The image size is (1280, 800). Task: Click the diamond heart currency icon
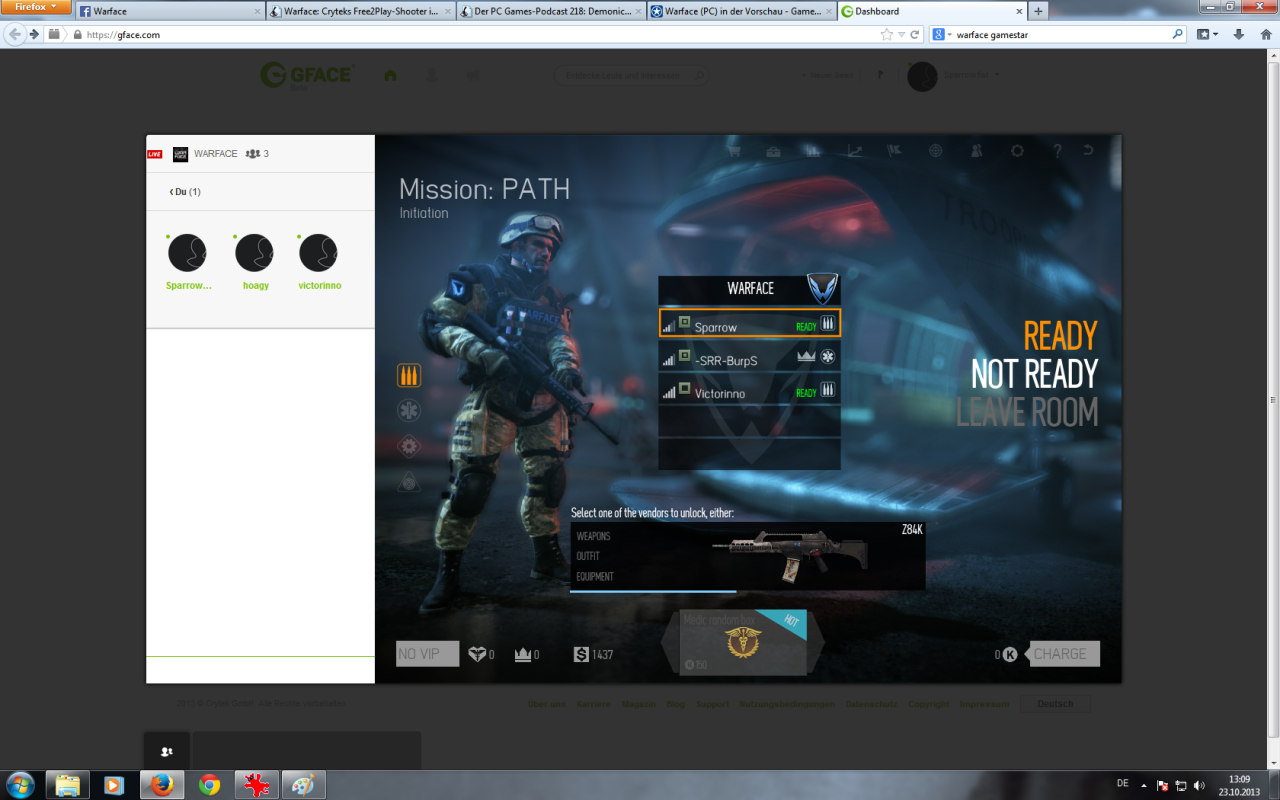(477, 654)
